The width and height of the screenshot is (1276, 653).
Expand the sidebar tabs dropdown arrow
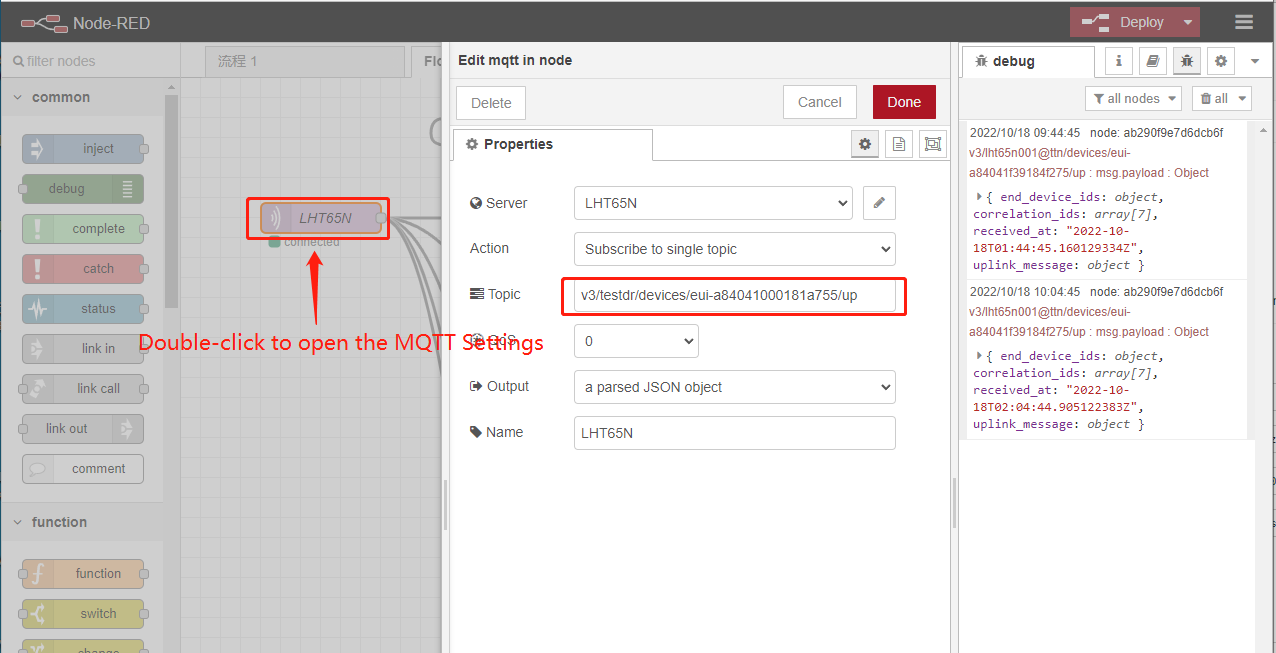tap(1255, 61)
